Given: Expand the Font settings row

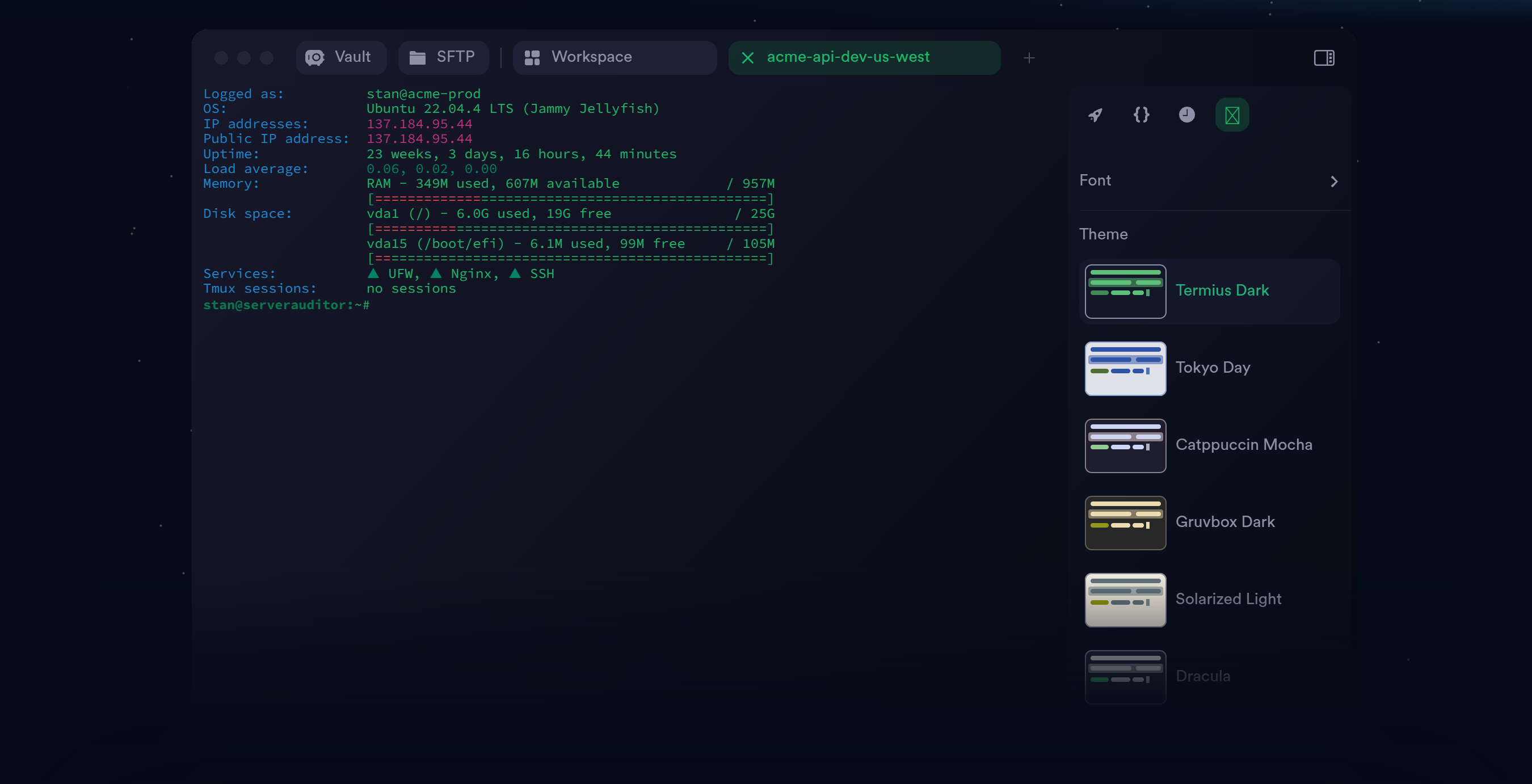Looking at the screenshot, I should point(1209,181).
